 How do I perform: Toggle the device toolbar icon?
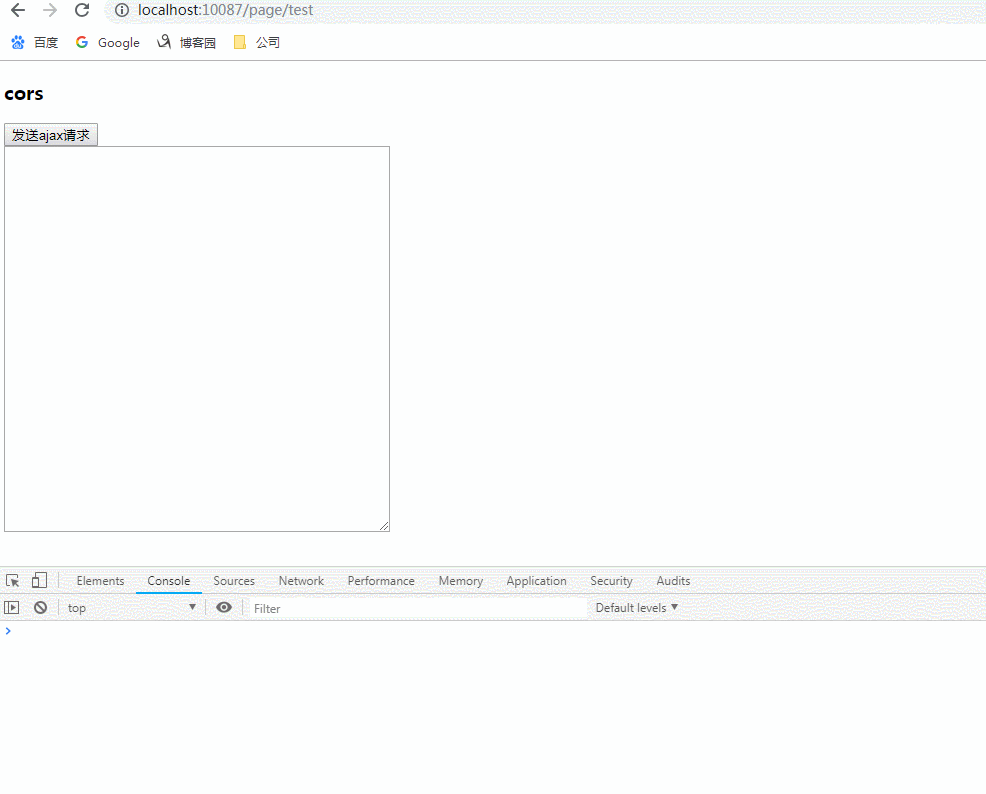(x=39, y=580)
